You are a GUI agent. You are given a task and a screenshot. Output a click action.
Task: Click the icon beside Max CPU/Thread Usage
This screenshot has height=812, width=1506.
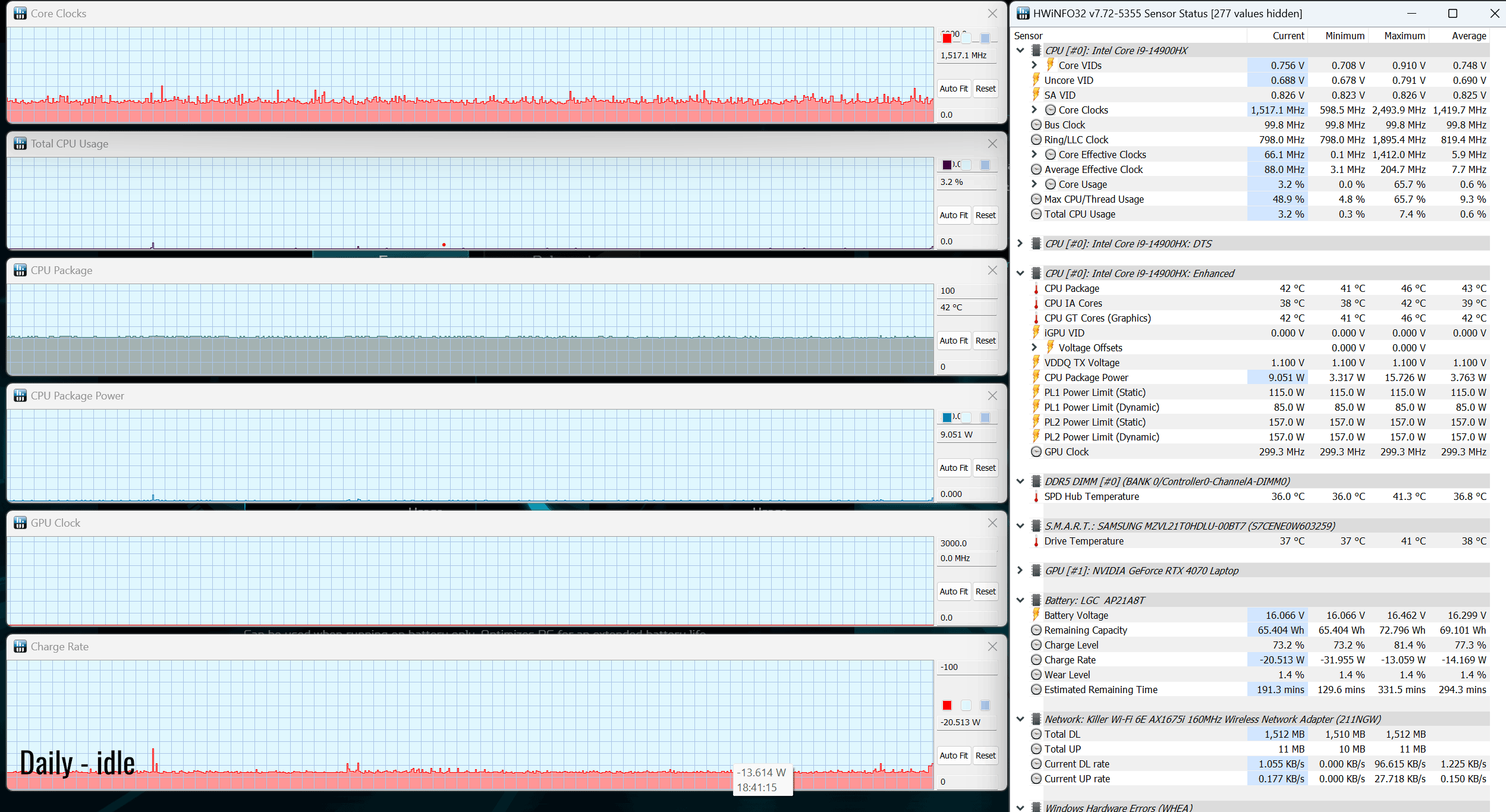(x=1036, y=199)
